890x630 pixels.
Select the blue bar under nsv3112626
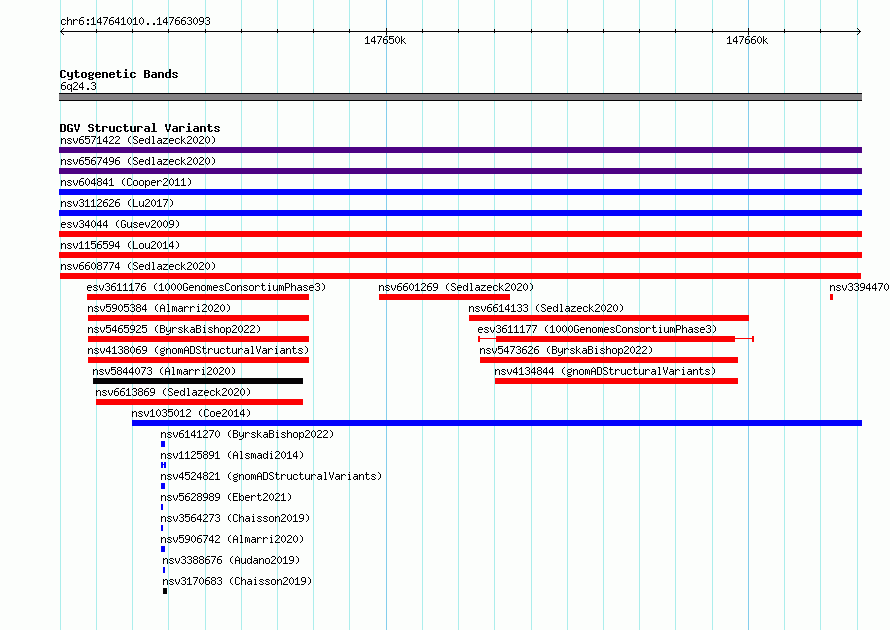pos(460,213)
